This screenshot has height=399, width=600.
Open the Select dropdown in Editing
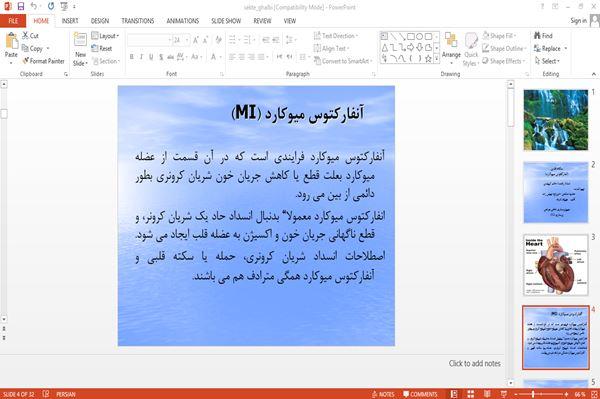click(547, 61)
